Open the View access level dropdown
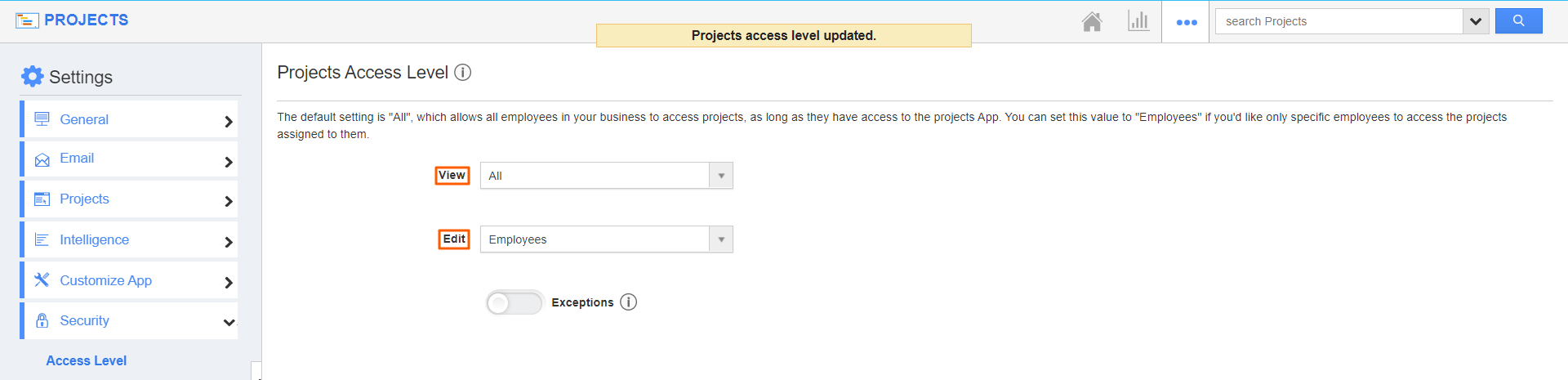The width and height of the screenshot is (1568, 380). pos(606,176)
